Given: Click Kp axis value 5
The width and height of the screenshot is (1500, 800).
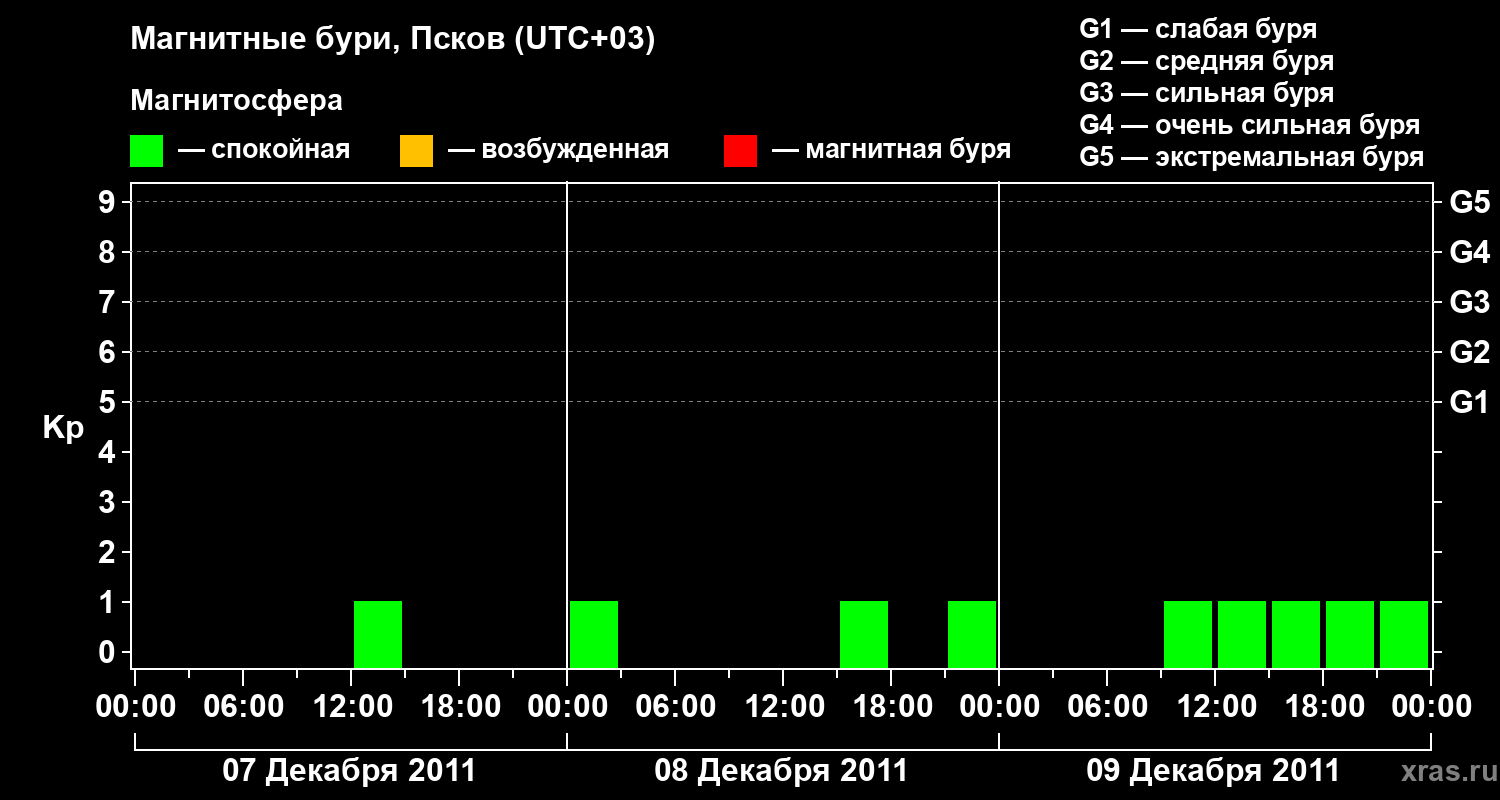Looking at the screenshot, I should pos(108,402).
